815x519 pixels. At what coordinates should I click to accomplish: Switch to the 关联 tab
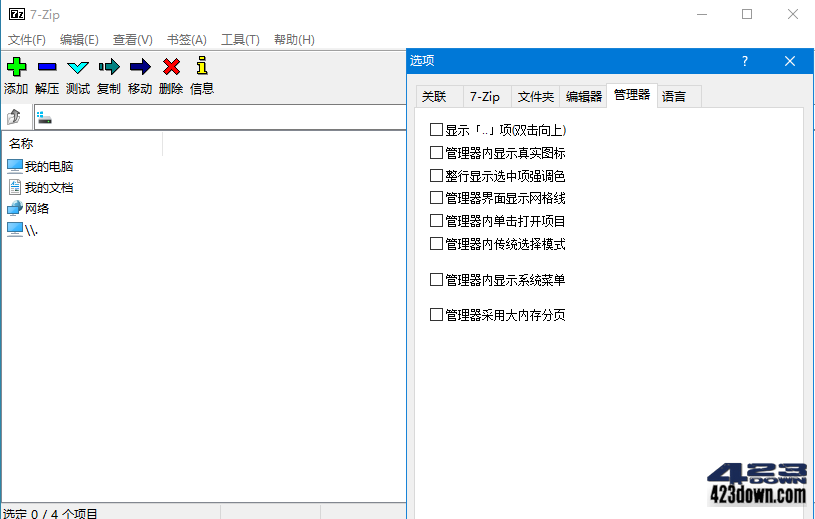click(440, 97)
